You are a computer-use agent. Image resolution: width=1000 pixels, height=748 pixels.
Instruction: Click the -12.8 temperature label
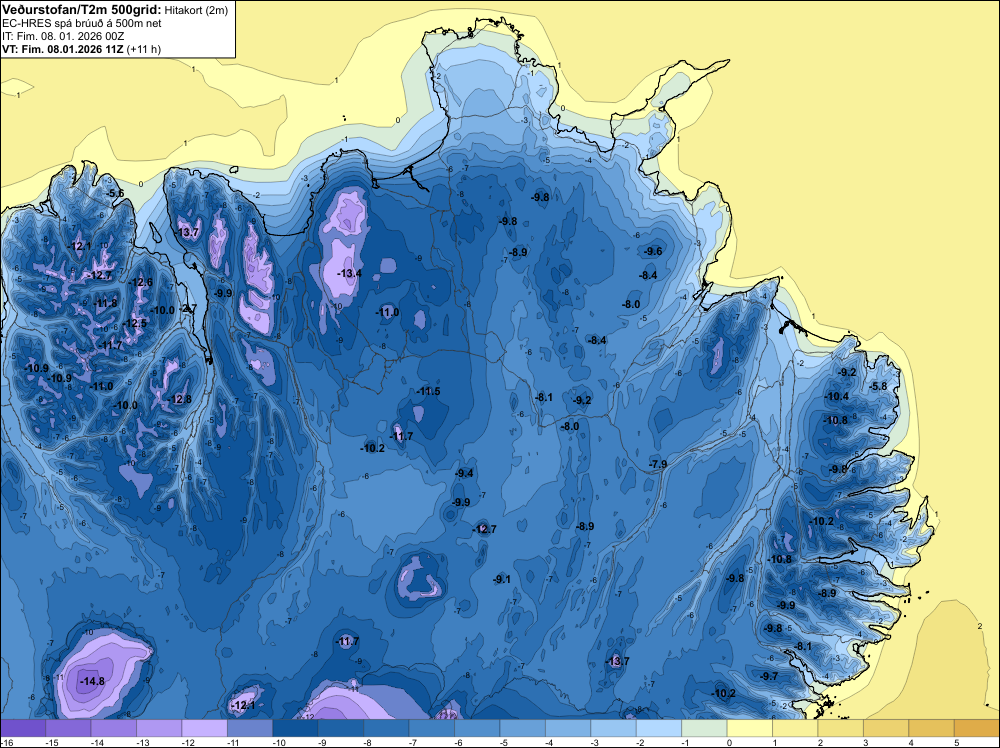179,399
